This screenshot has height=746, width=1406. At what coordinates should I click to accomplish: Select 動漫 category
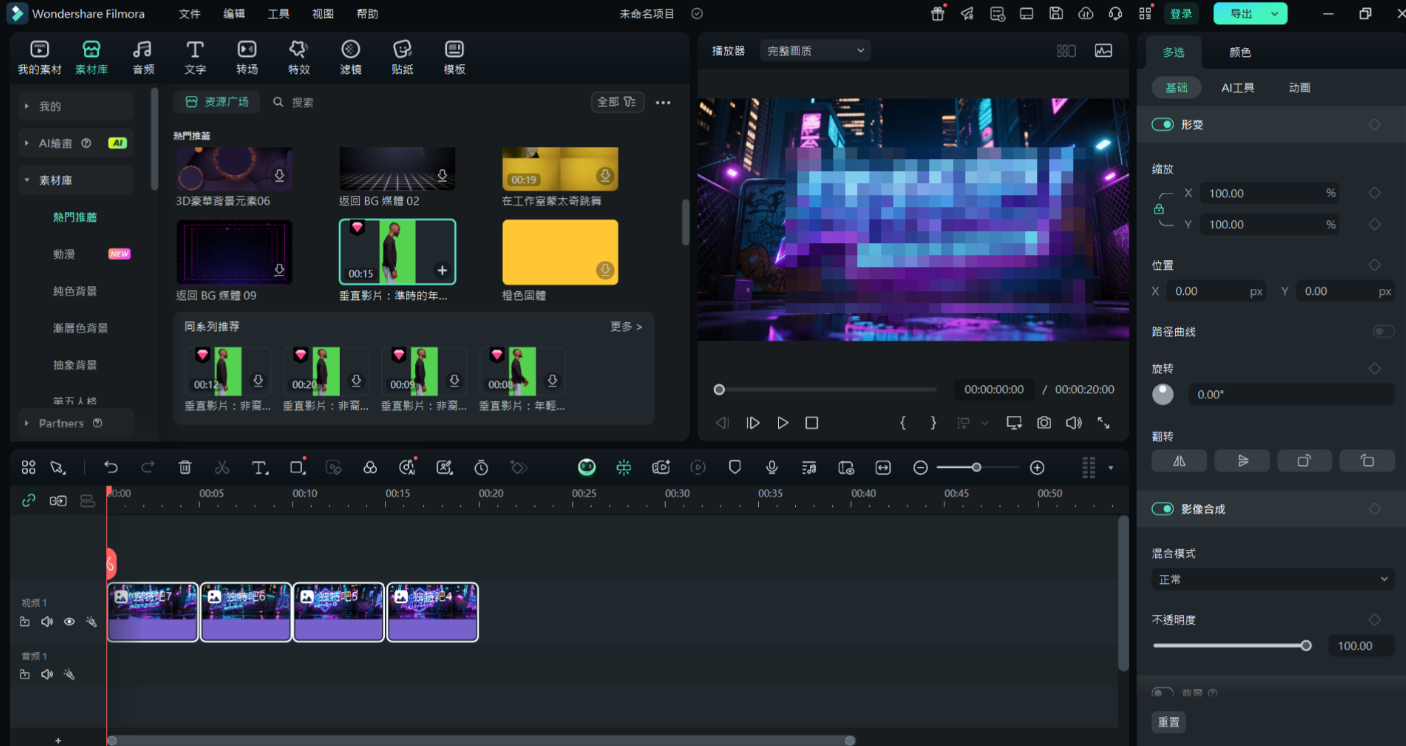tap(64, 254)
